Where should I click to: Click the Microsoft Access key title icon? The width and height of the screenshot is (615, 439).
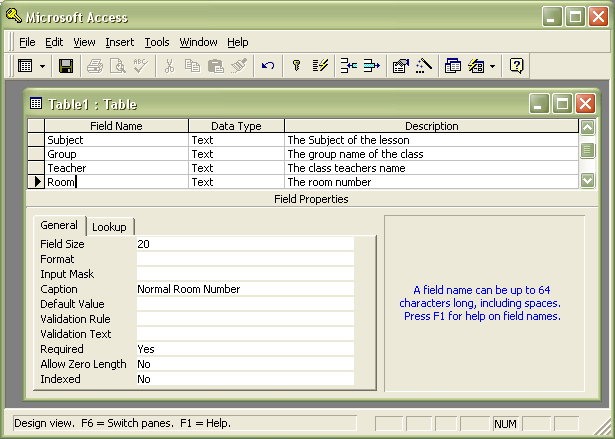14,16
